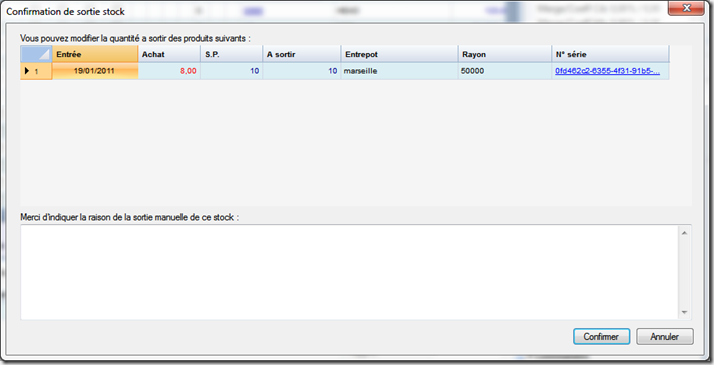Screen dimensions: 714x365
Task: Click the S.P. column header
Action: pos(231,54)
